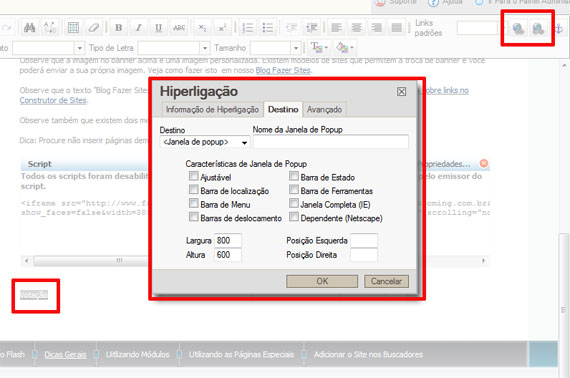The height and width of the screenshot is (378, 570).
Task: Click the Nome da Janela de Popup field
Action: (331, 142)
